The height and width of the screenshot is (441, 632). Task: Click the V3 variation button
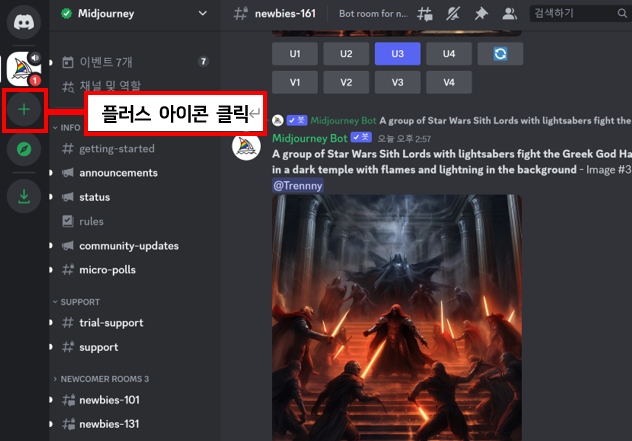(x=397, y=82)
